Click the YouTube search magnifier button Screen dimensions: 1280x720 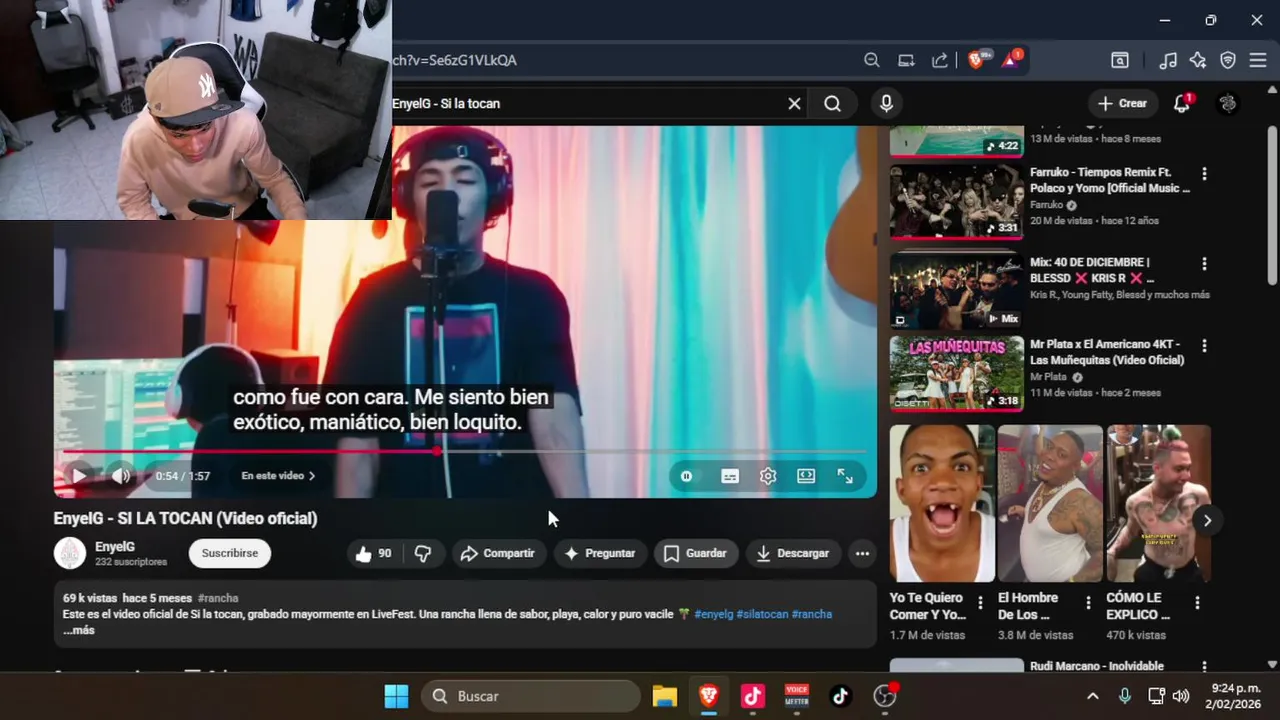coord(832,103)
